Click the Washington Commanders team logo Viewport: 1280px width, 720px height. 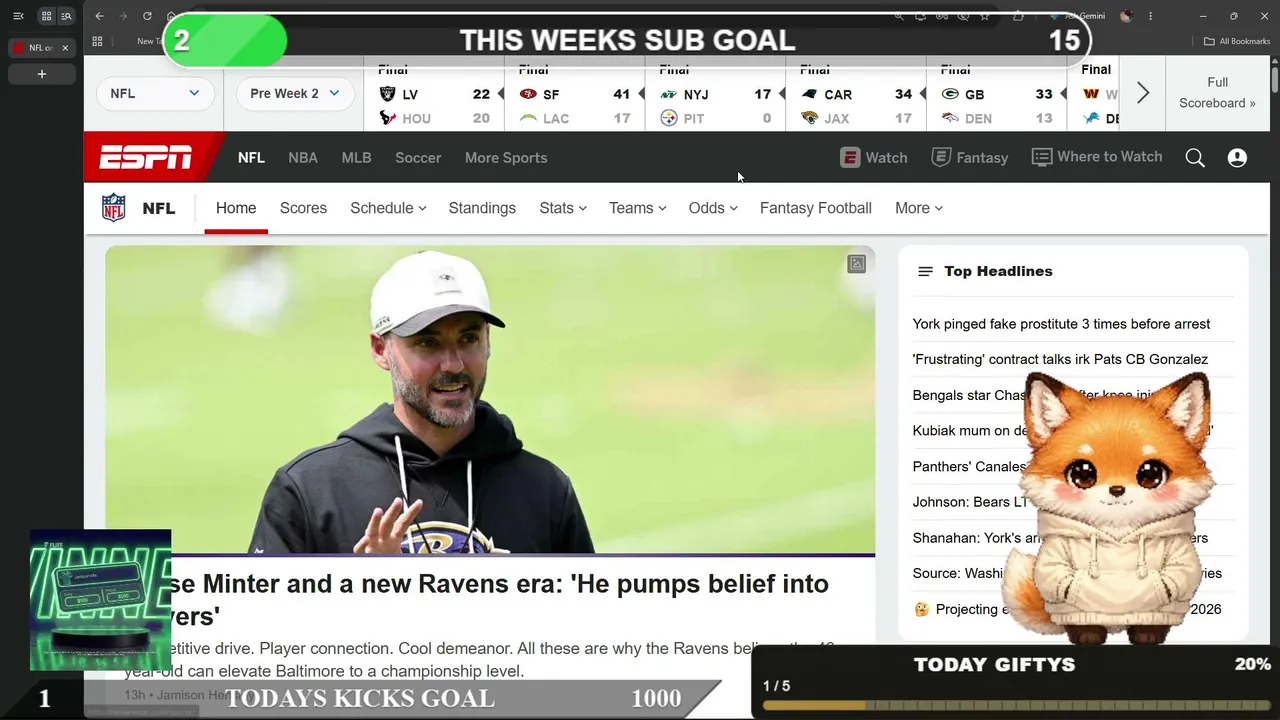(x=1091, y=94)
